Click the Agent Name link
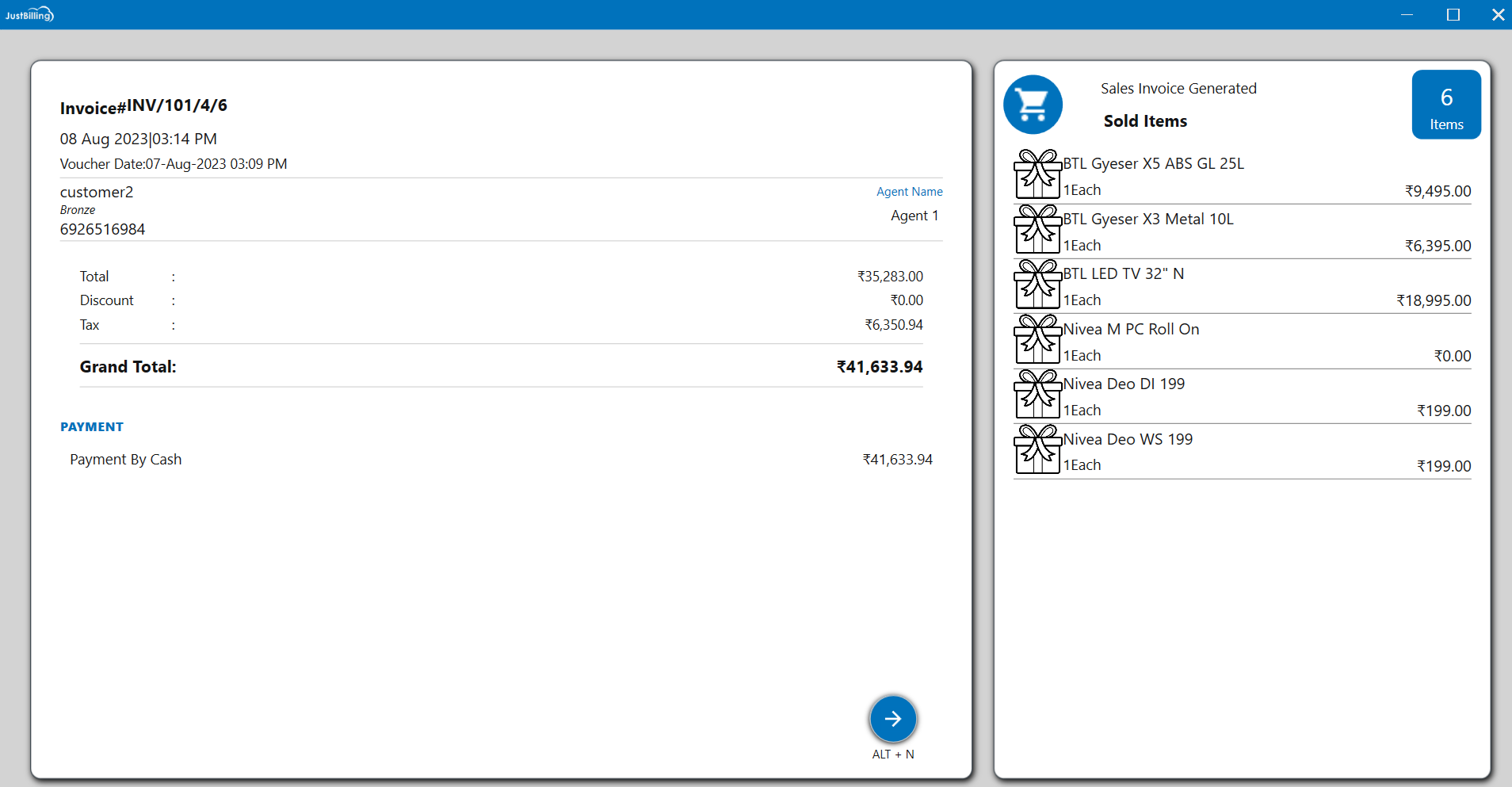This screenshot has height=787, width=1512. (909, 192)
